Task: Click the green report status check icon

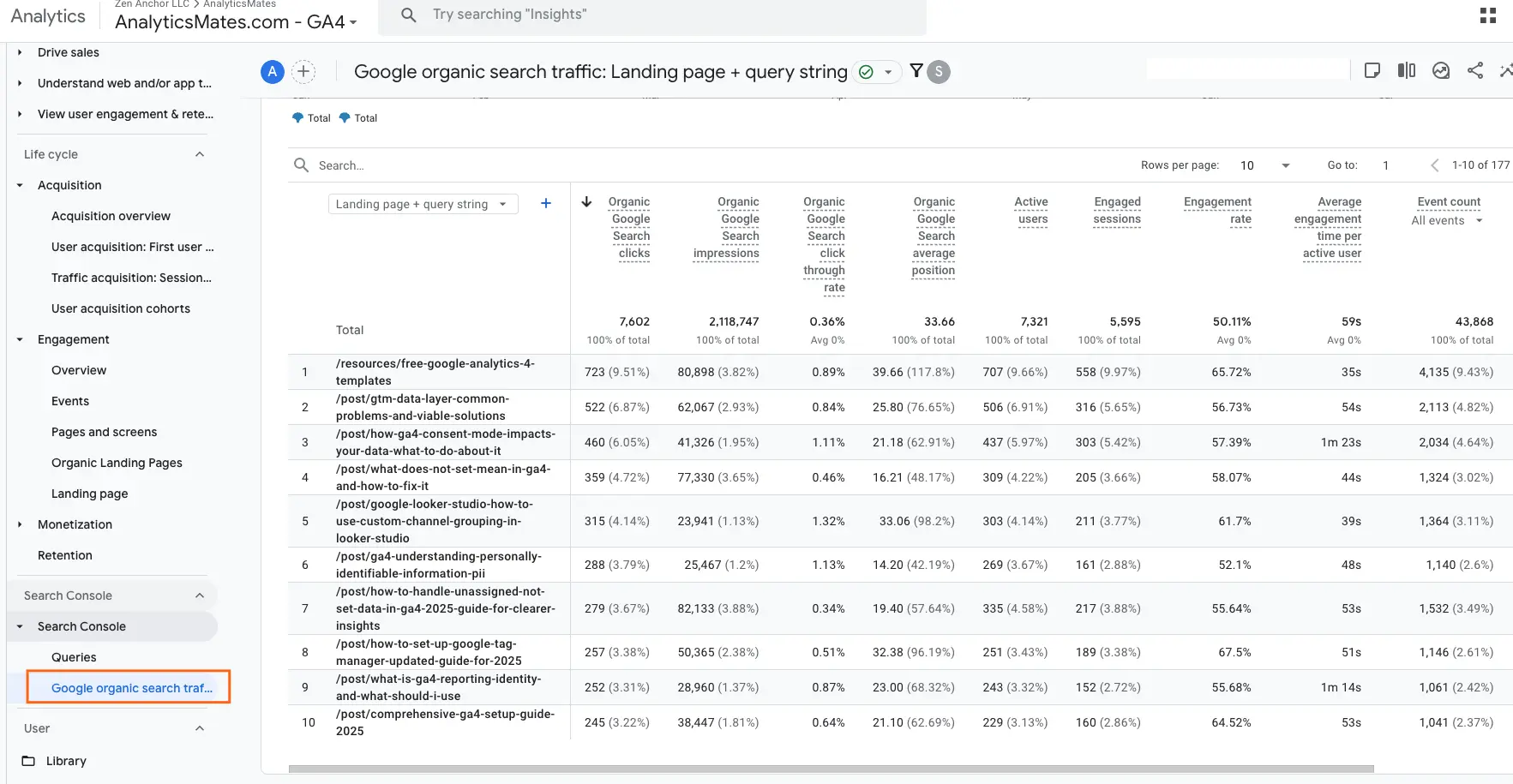Action: 866,72
